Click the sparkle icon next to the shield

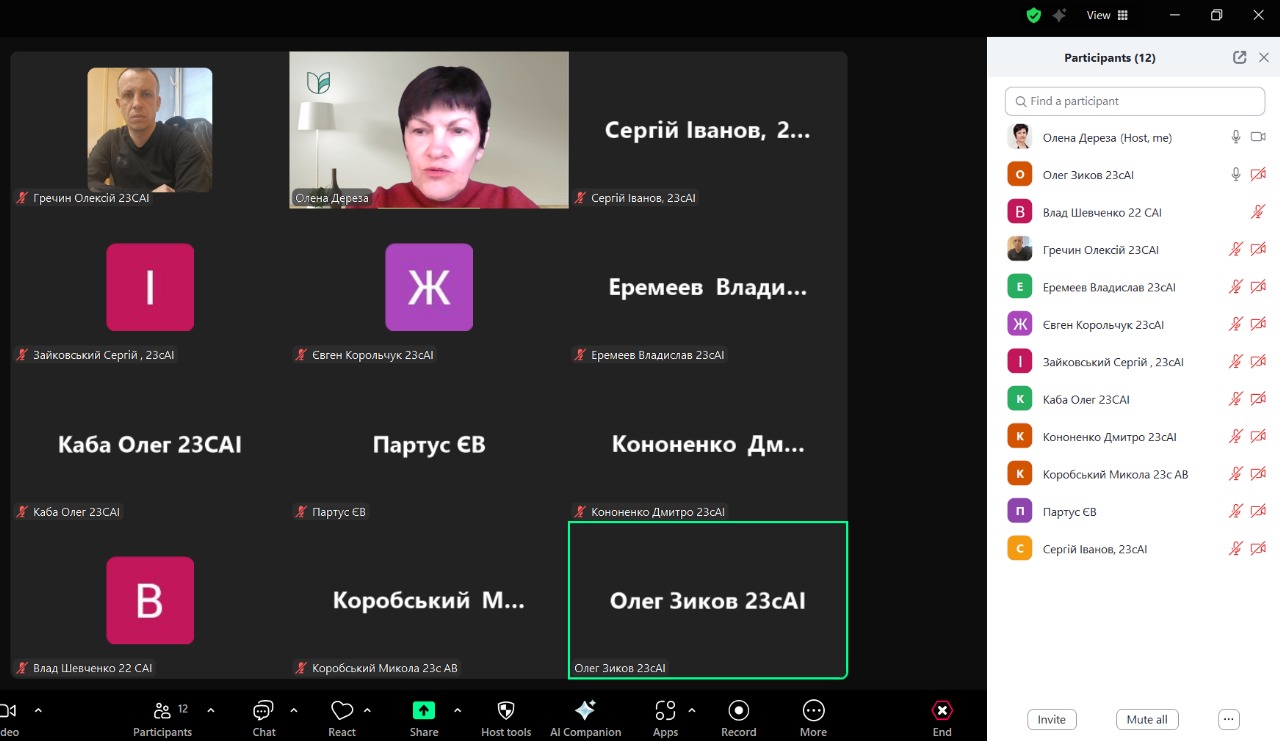[1059, 15]
